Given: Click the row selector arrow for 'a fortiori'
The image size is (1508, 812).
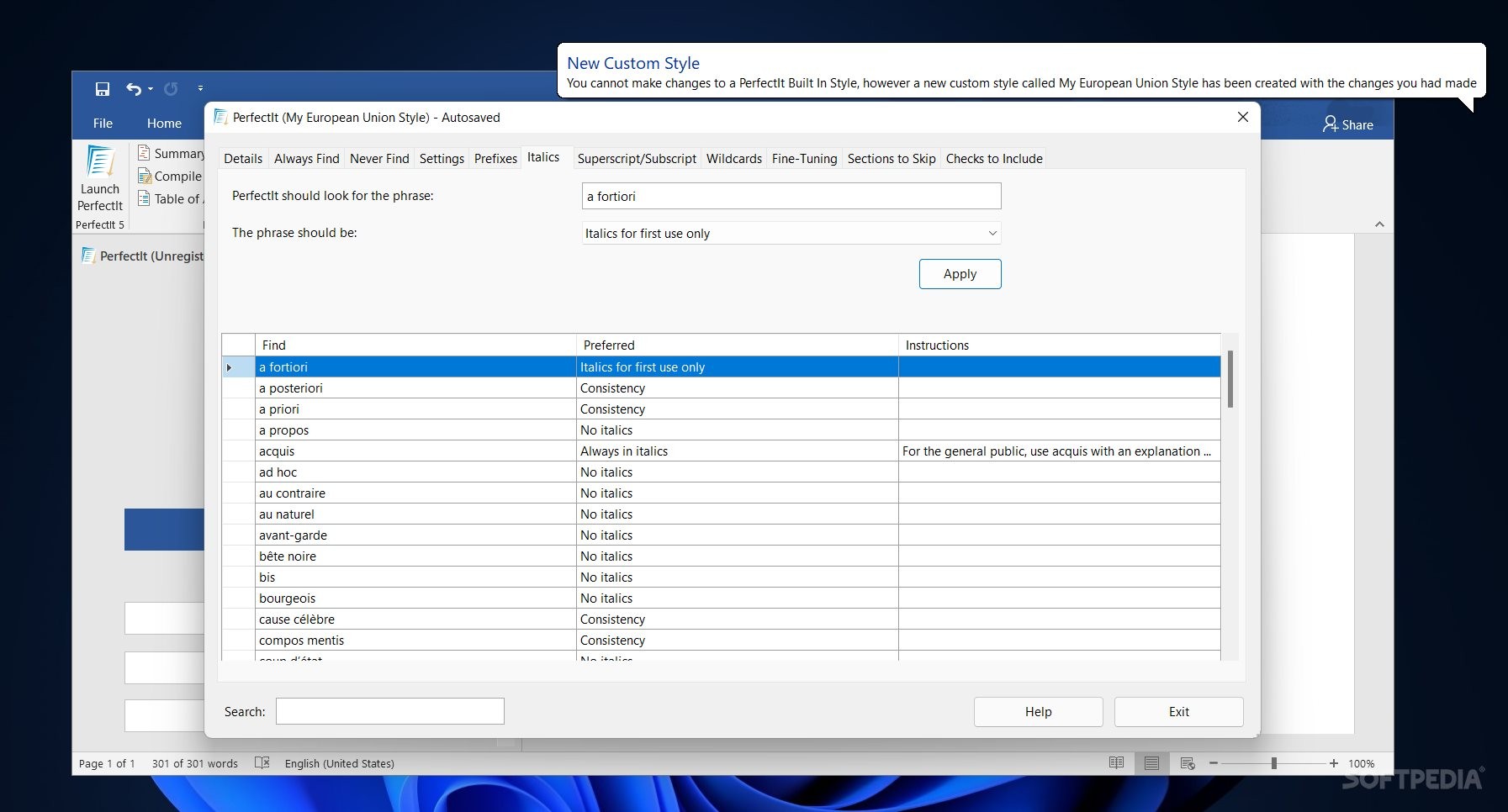Looking at the screenshot, I should 239,366.
